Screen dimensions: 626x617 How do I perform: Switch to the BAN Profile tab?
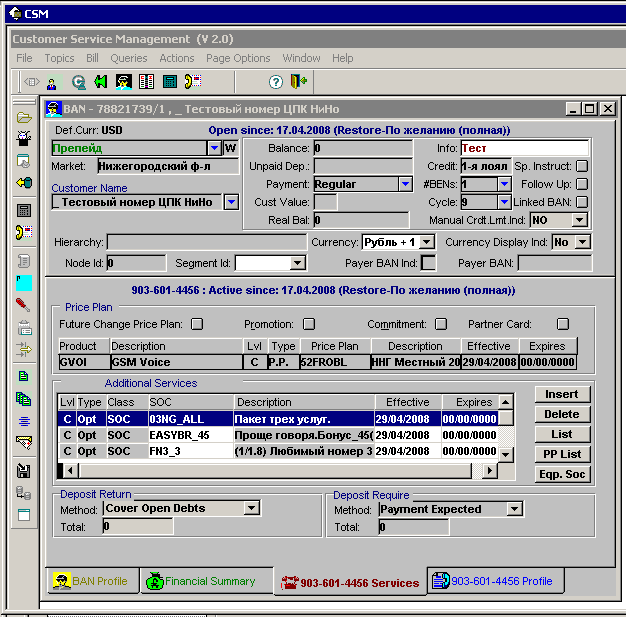coord(92,581)
